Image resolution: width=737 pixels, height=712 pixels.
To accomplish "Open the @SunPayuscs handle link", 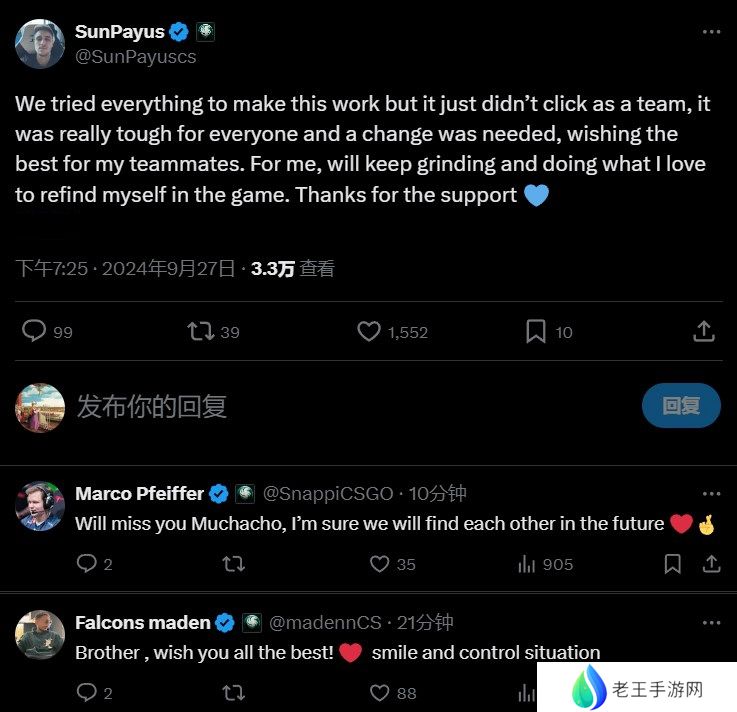I will pos(135,57).
